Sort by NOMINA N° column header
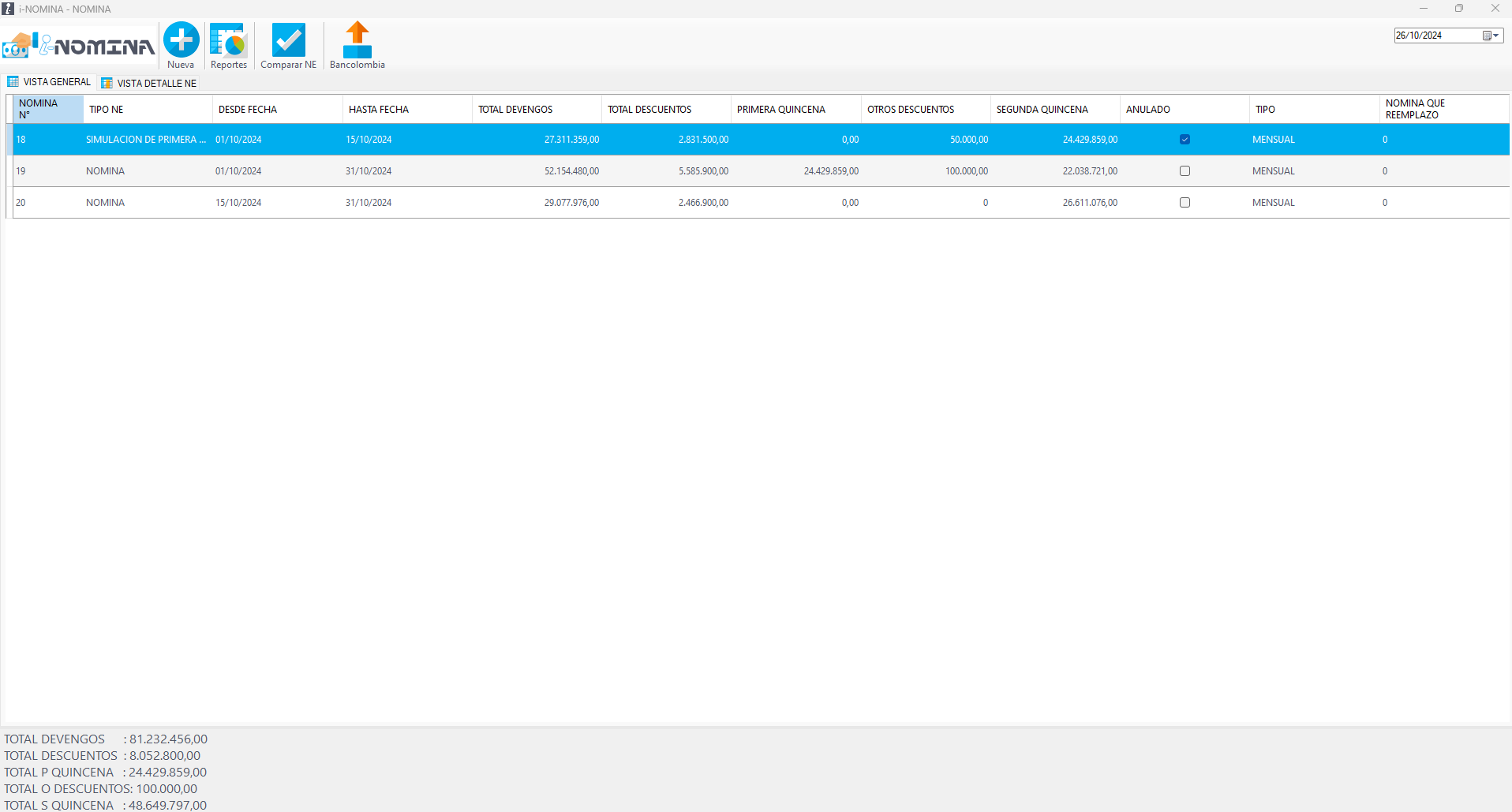1512x812 pixels. pyautogui.click(x=39, y=109)
